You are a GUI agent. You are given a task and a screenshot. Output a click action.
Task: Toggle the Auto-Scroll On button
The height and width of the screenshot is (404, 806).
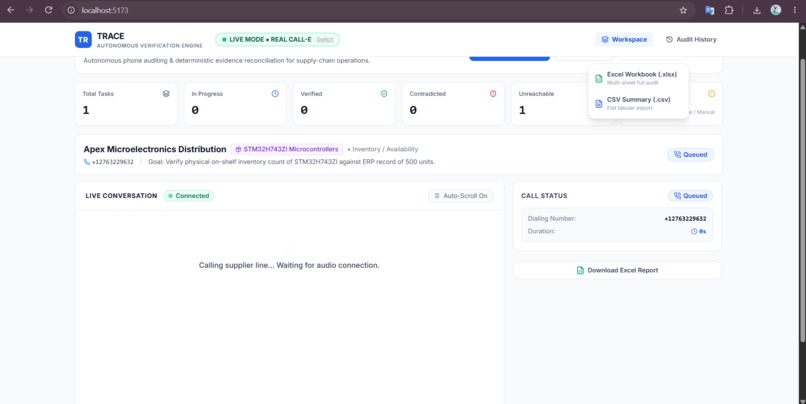pos(461,196)
